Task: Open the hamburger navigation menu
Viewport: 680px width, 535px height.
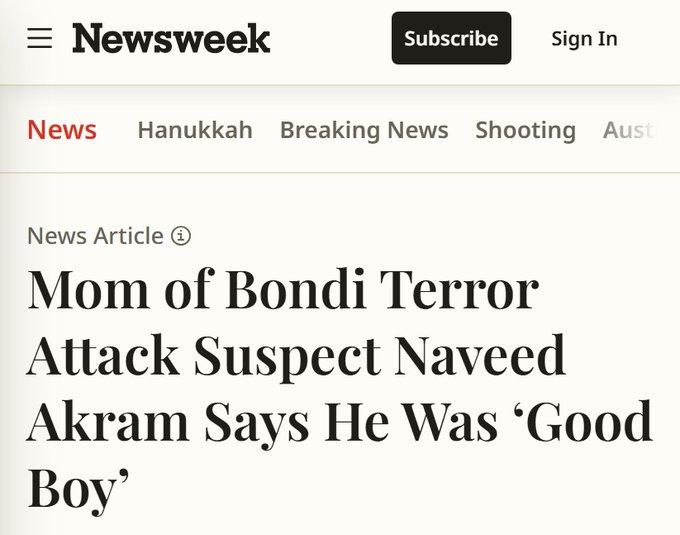Action: pos(40,39)
